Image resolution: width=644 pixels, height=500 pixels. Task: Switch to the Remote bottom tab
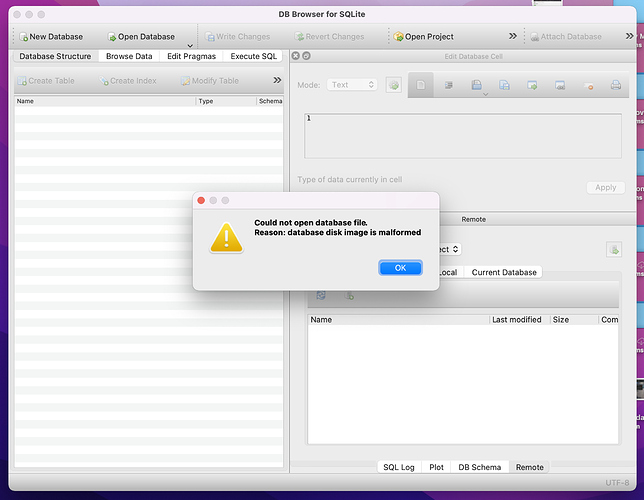(x=529, y=467)
